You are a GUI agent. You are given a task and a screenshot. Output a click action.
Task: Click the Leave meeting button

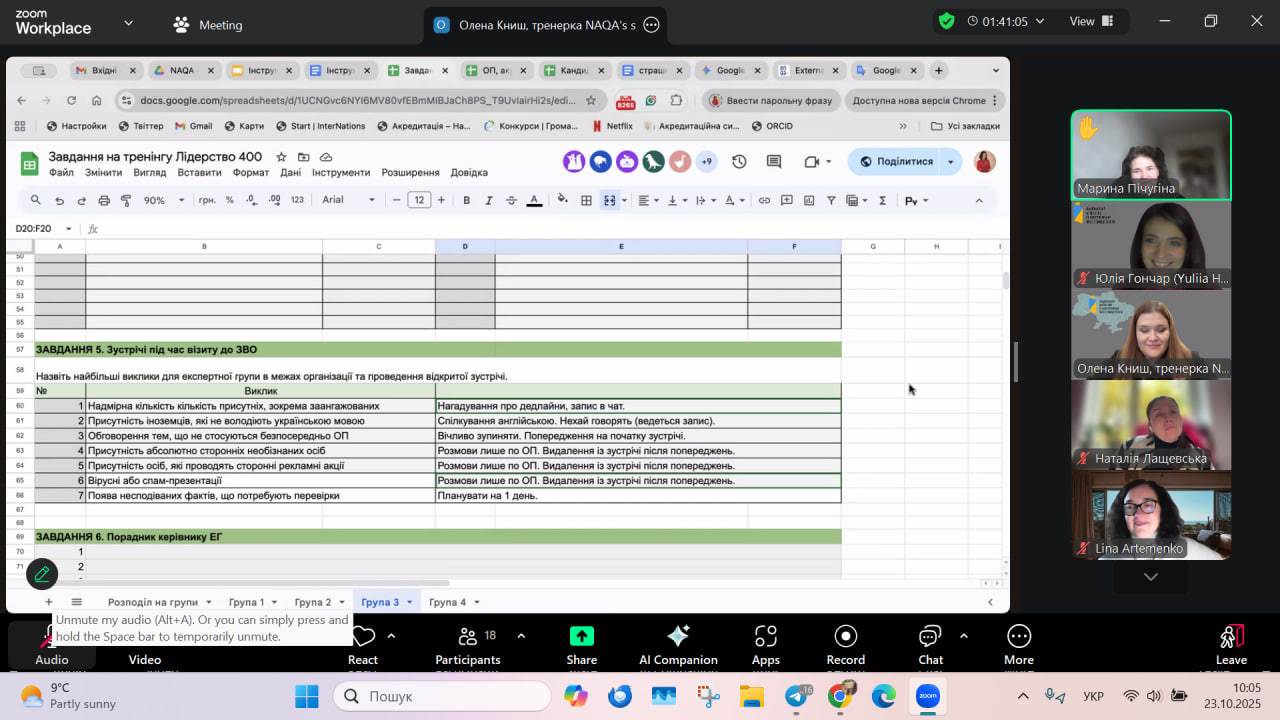point(1231,643)
